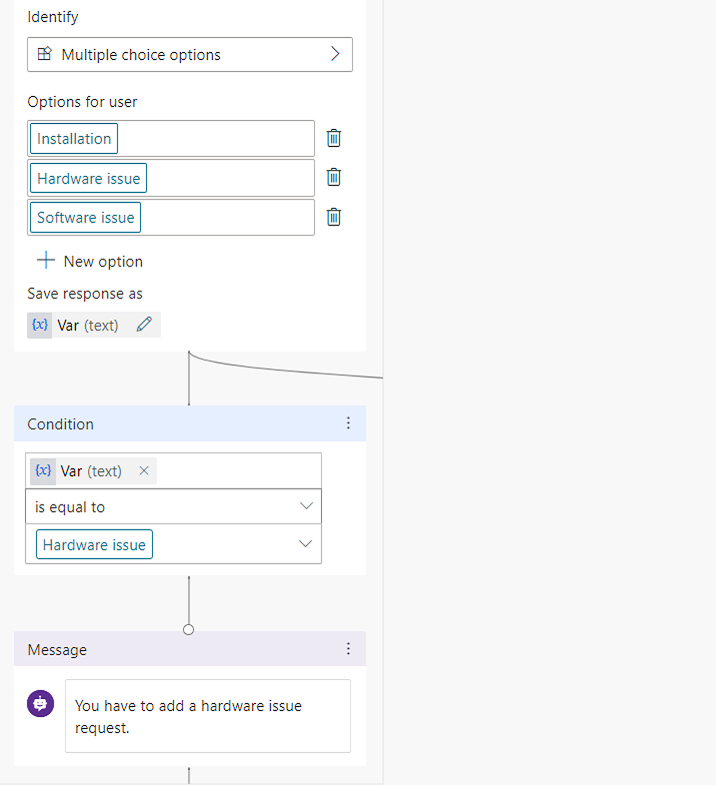This screenshot has width=716, height=785.
Task: Edit the Var response variable name
Action: [x=144, y=324]
